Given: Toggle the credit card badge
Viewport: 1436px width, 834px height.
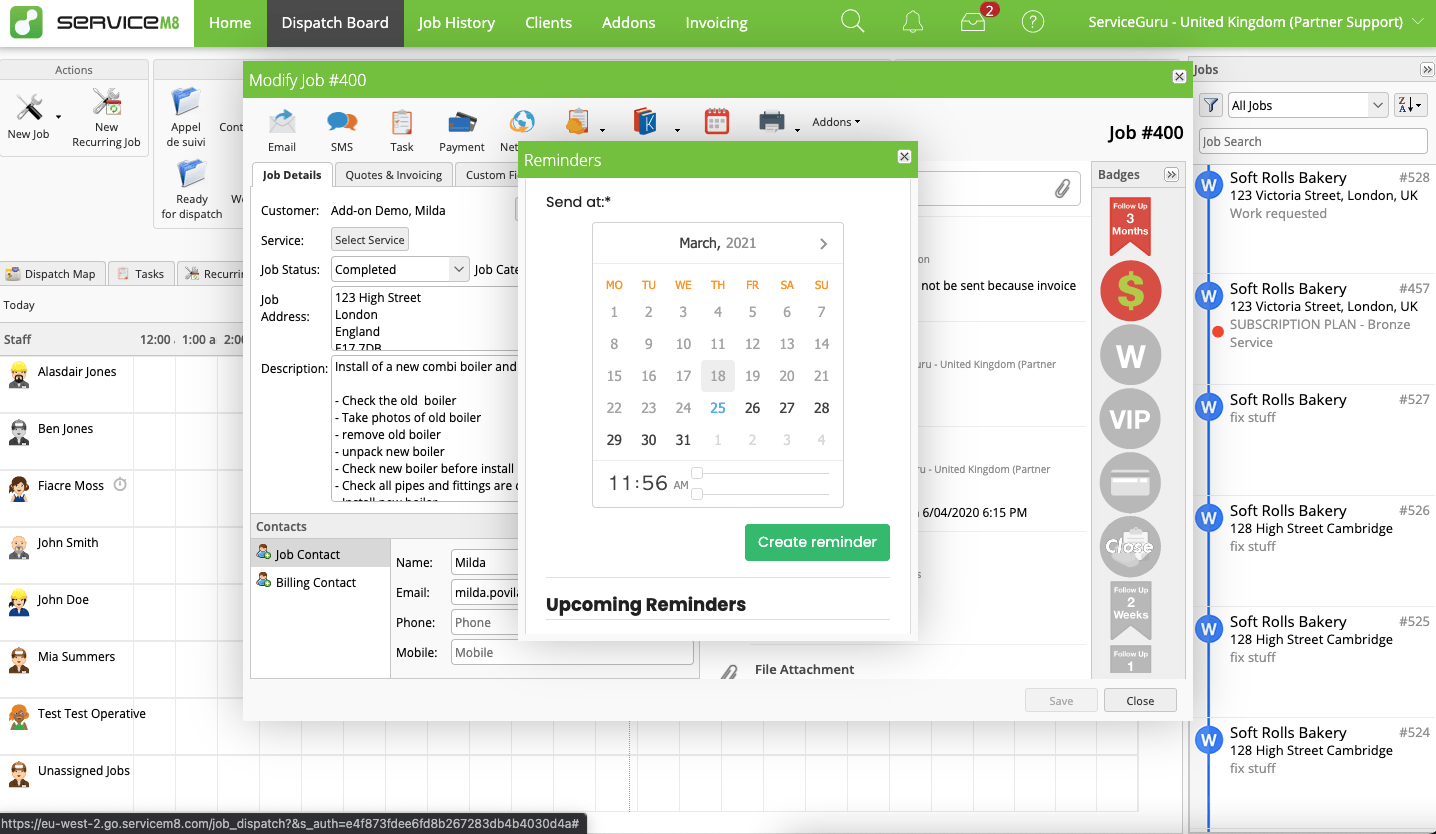Looking at the screenshot, I should click(x=1130, y=483).
